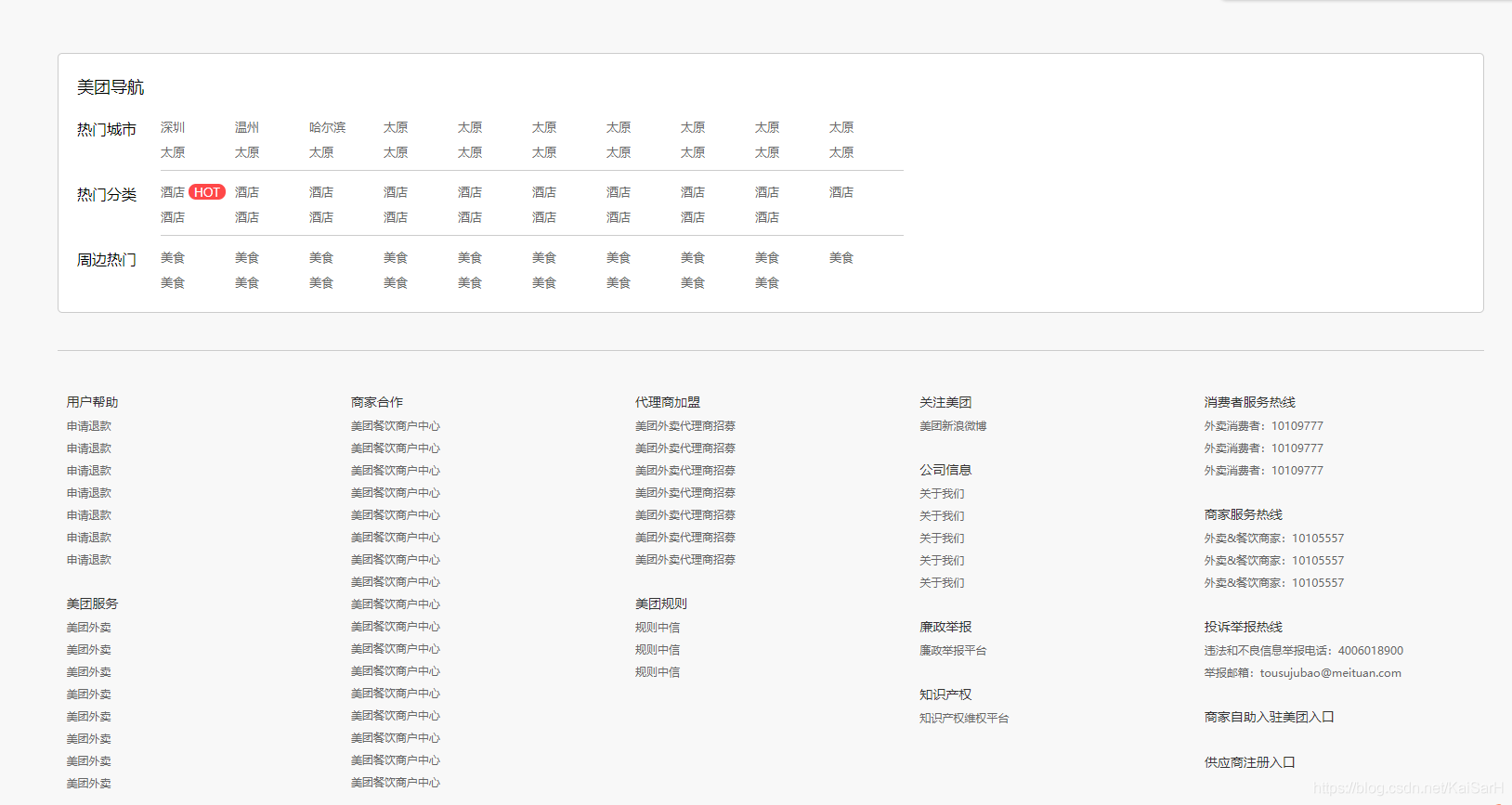Open the 哈尔滨 city link

pos(328,127)
